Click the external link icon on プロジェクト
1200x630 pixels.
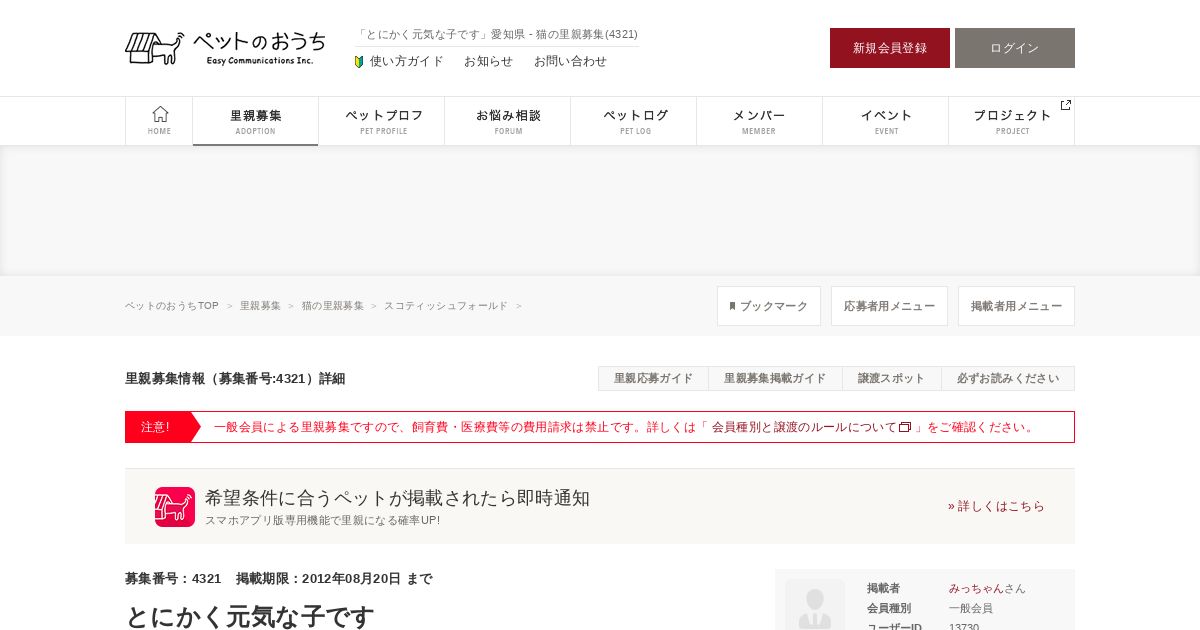coord(1065,105)
